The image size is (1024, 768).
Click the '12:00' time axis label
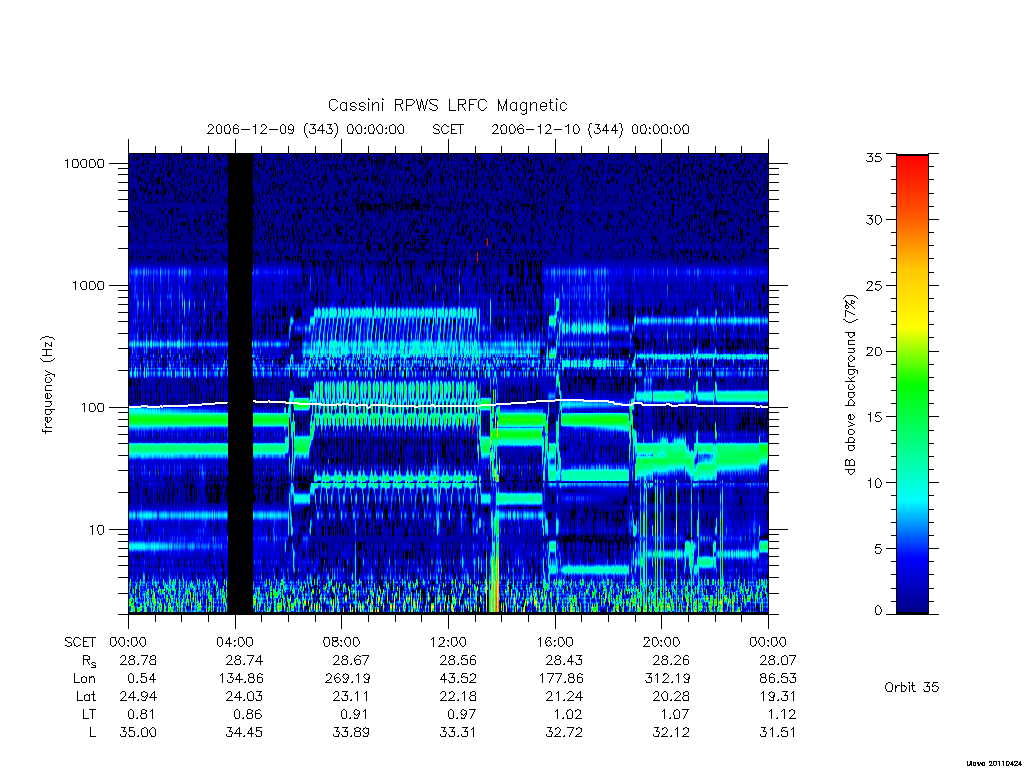pos(448,642)
